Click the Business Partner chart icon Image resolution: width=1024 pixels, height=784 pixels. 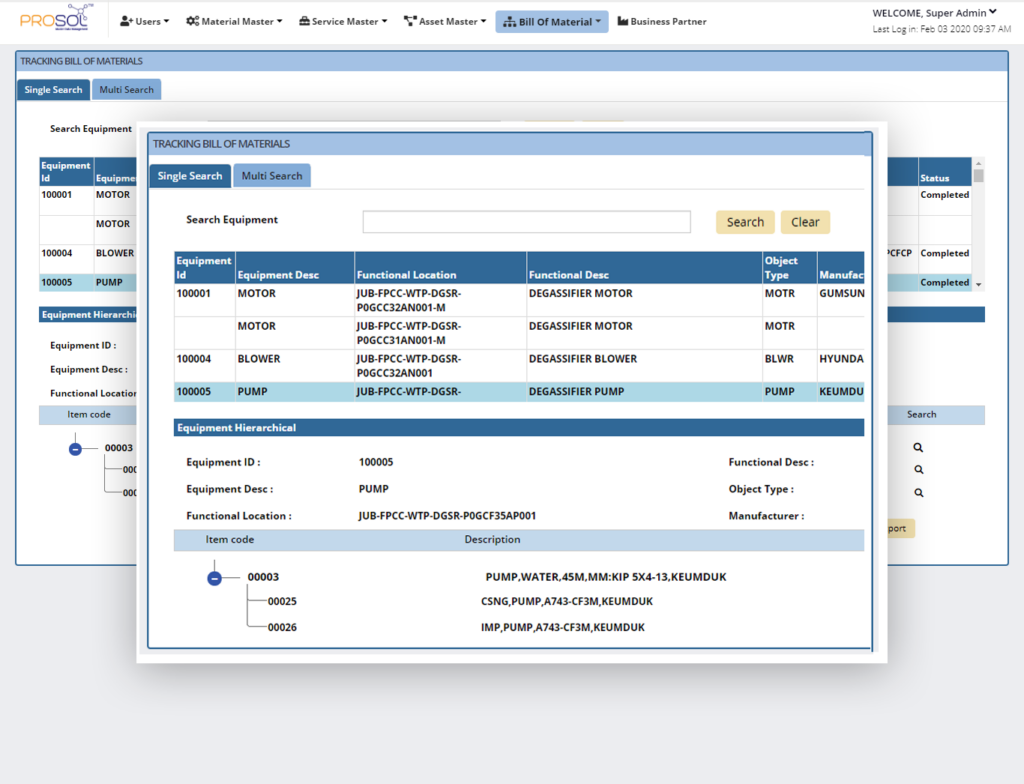[x=621, y=21]
